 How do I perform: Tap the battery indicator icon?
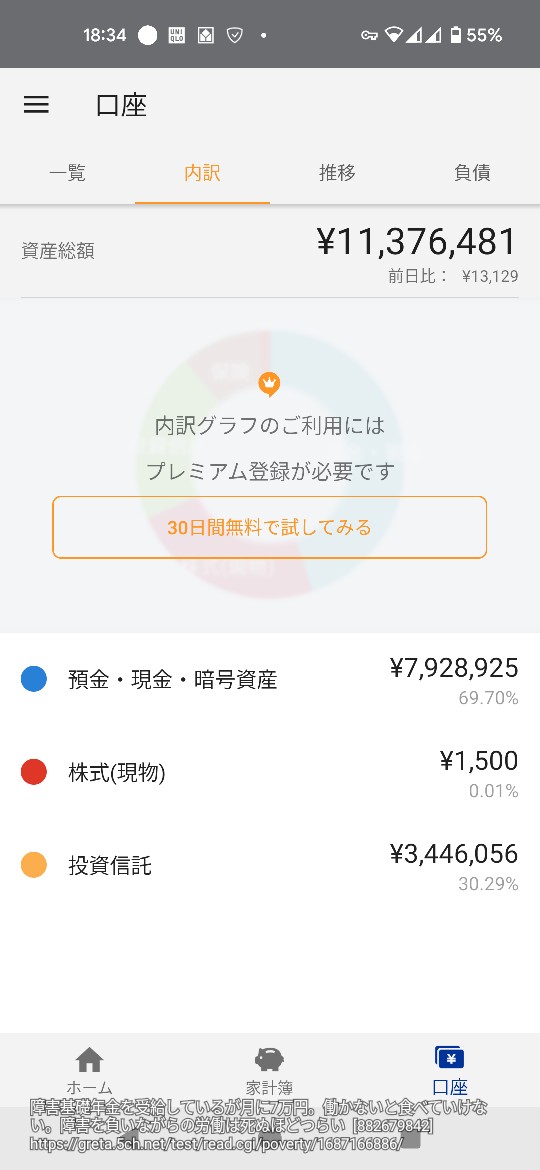point(455,35)
